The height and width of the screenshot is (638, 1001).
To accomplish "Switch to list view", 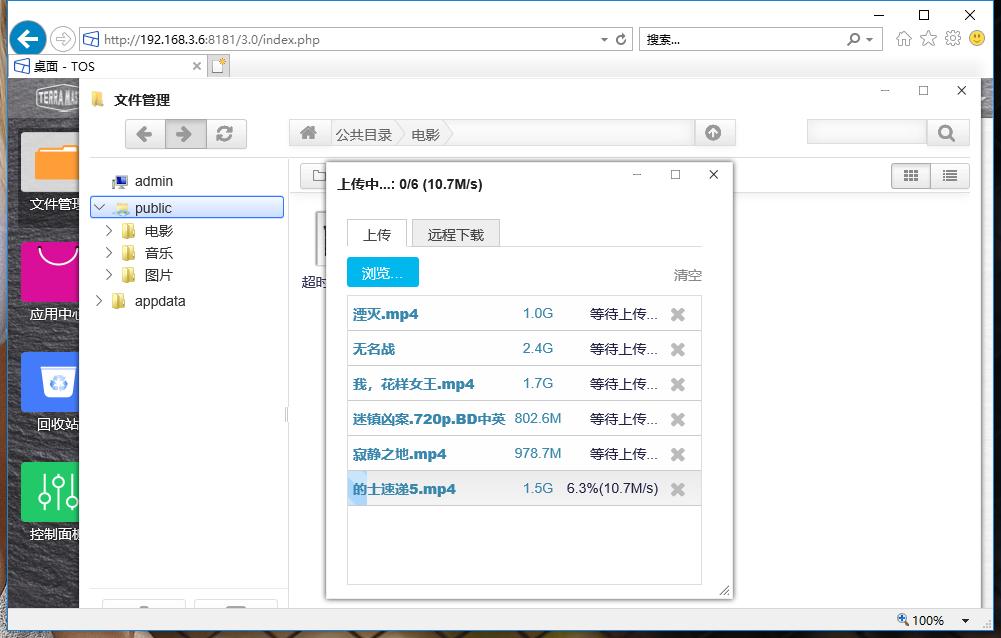I will click(x=949, y=176).
